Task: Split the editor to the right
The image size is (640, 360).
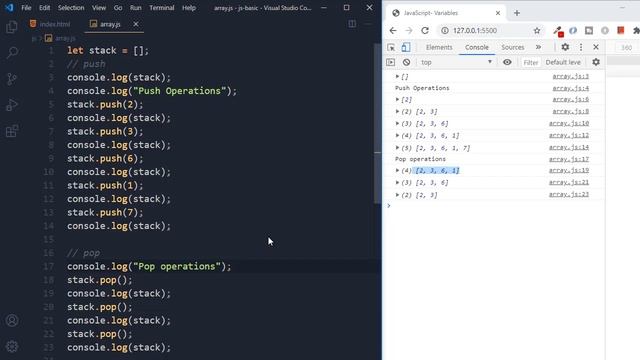Action: [x=352, y=24]
